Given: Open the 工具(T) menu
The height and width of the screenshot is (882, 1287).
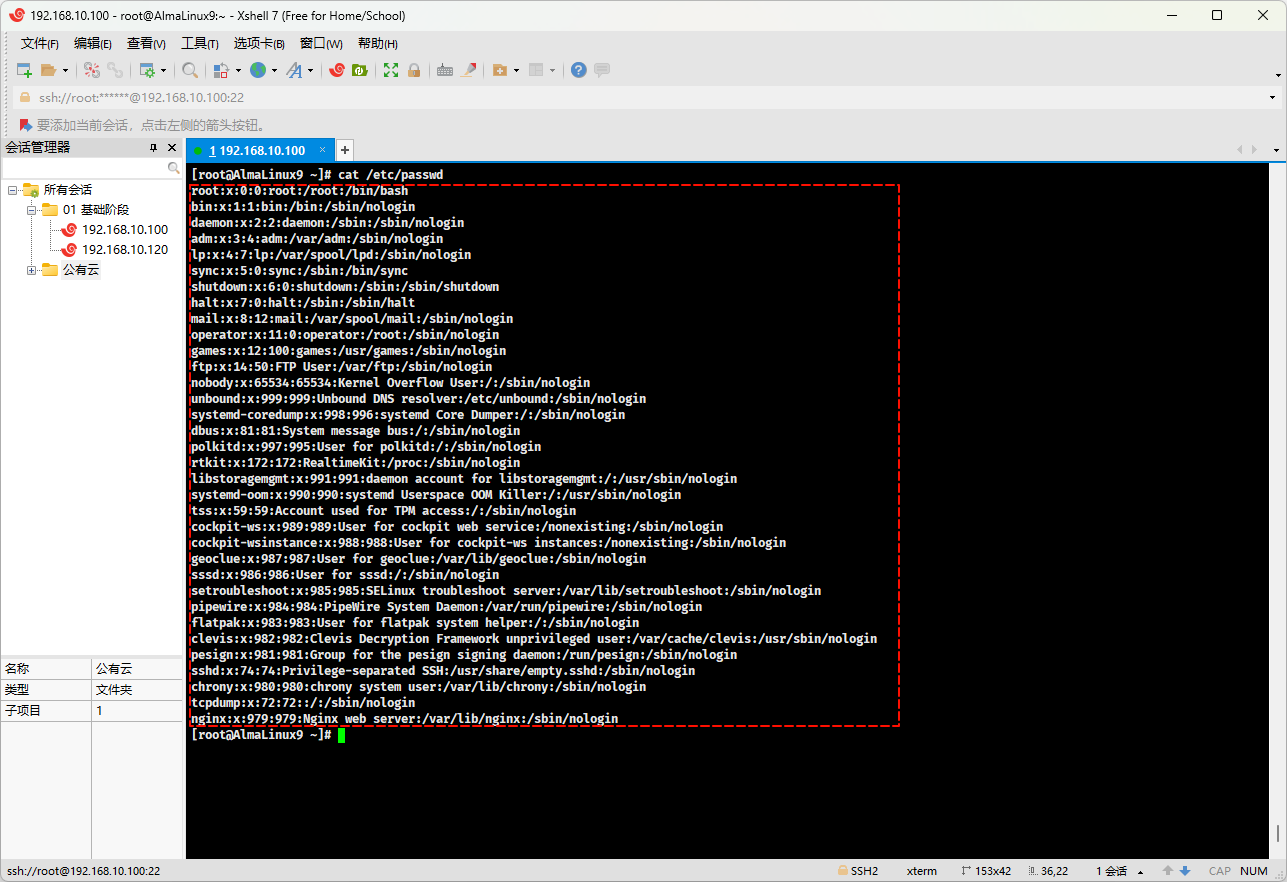Looking at the screenshot, I should pyautogui.click(x=199, y=43).
